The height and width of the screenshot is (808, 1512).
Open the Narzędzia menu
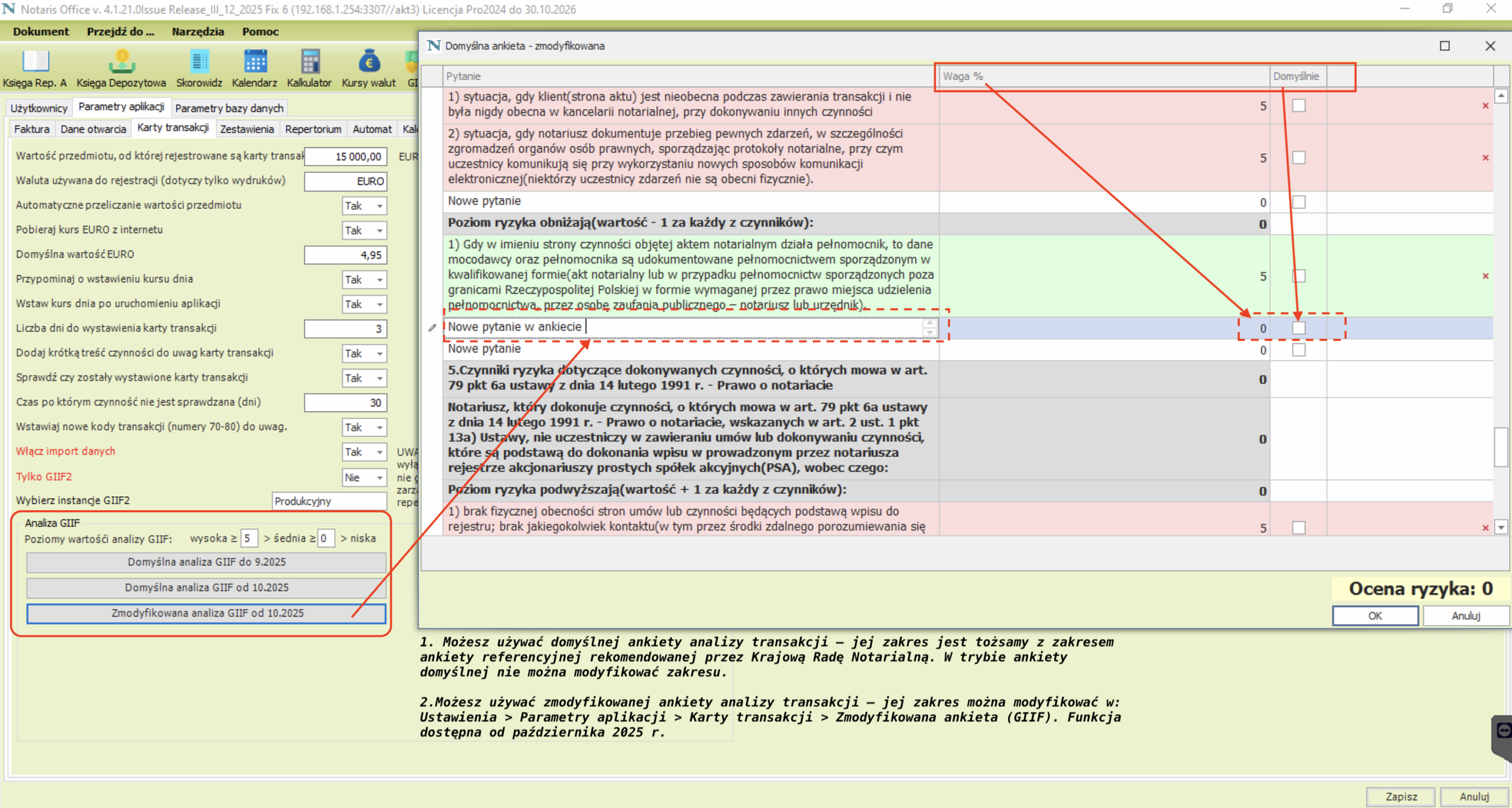point(198,31)
